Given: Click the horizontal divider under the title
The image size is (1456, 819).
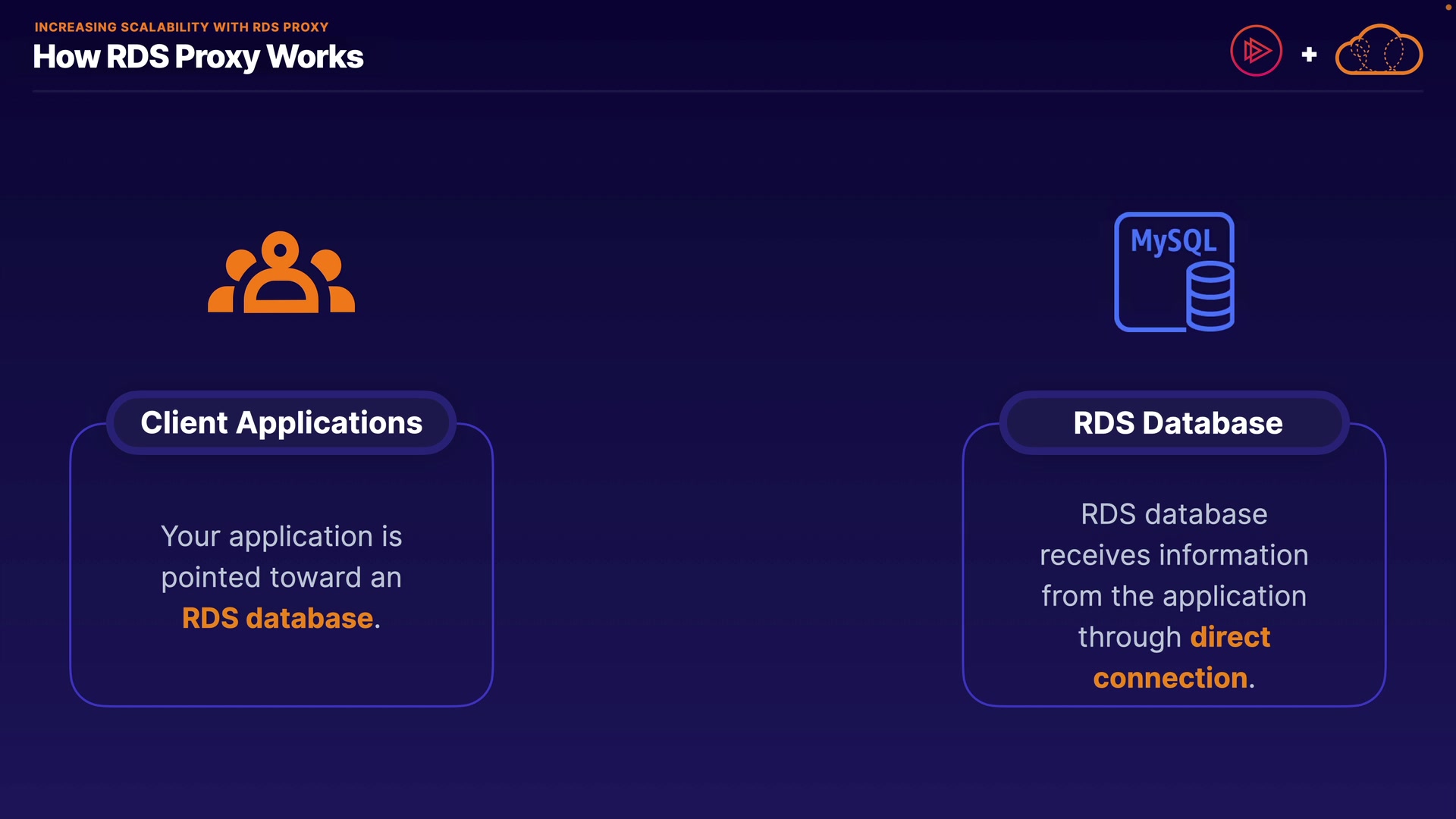Looking at the screenshot, I should tap(728, 91).
